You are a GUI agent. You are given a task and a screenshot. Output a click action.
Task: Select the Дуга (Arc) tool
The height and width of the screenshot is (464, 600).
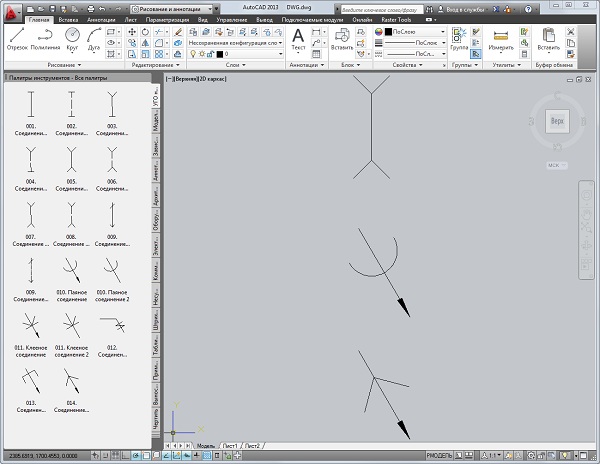96,38
